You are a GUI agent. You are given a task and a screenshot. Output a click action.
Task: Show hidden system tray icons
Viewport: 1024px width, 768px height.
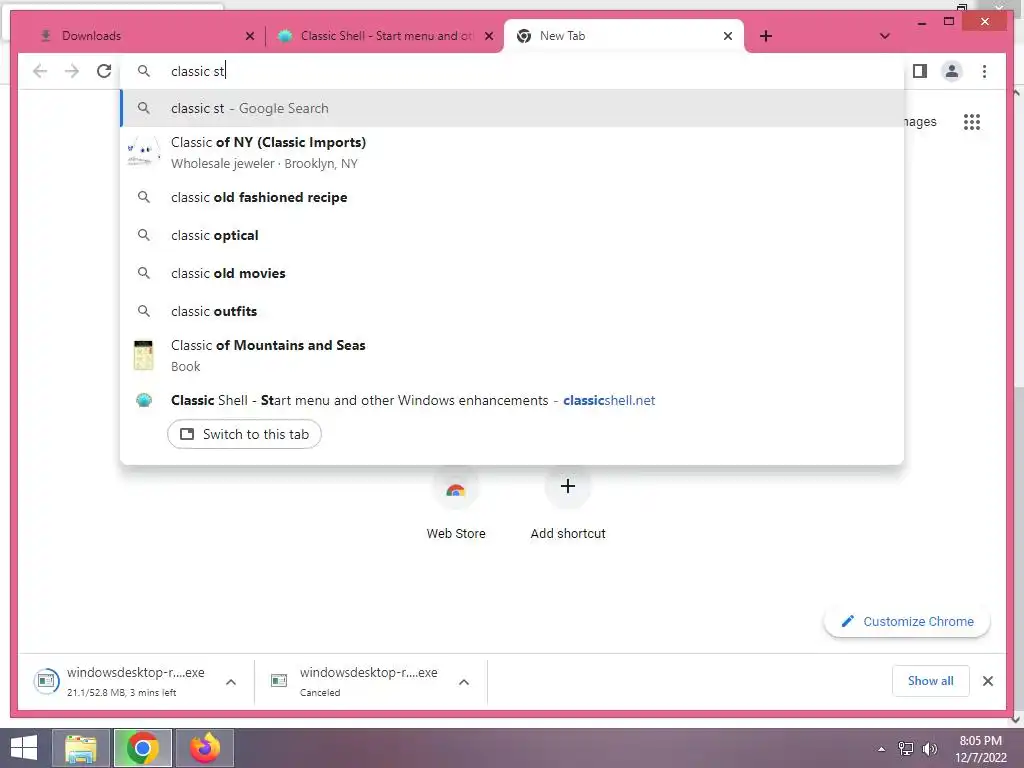(x=882, y=749)
